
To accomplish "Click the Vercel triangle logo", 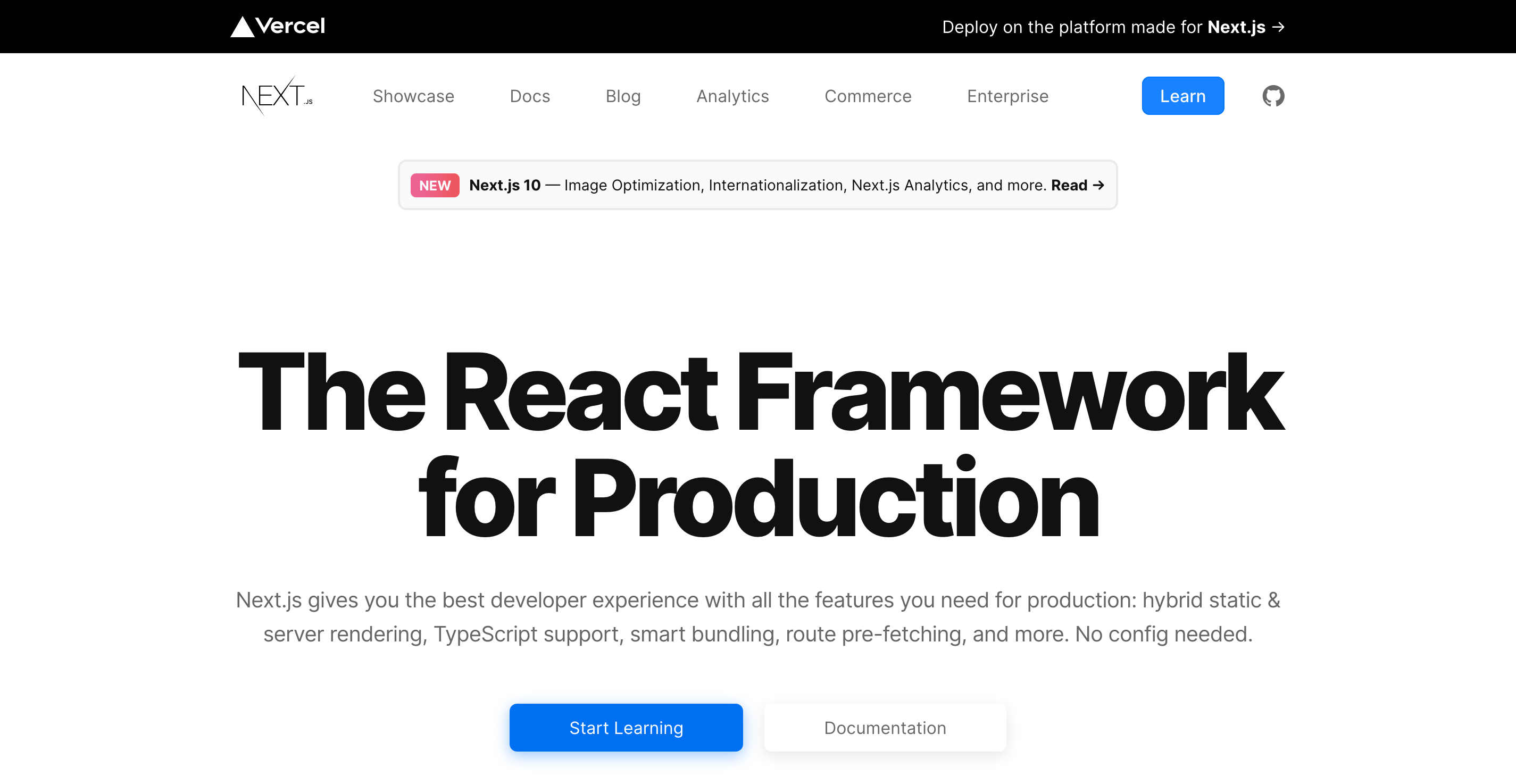I will tap(242, 27).
